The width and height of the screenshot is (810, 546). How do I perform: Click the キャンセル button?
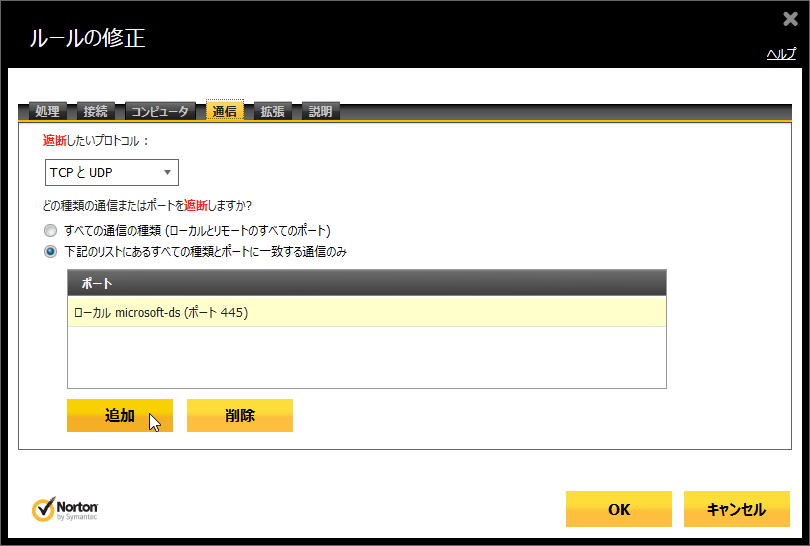point(736,509)
